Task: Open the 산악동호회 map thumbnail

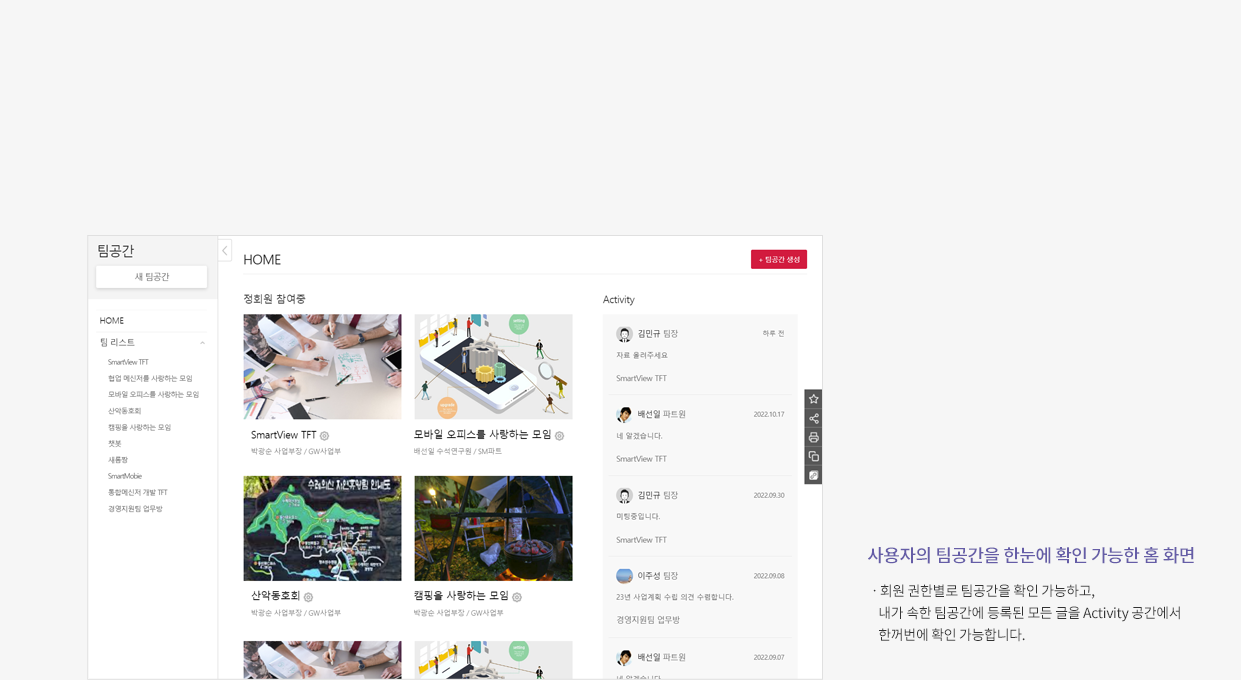Action: [x=322, y=528]
